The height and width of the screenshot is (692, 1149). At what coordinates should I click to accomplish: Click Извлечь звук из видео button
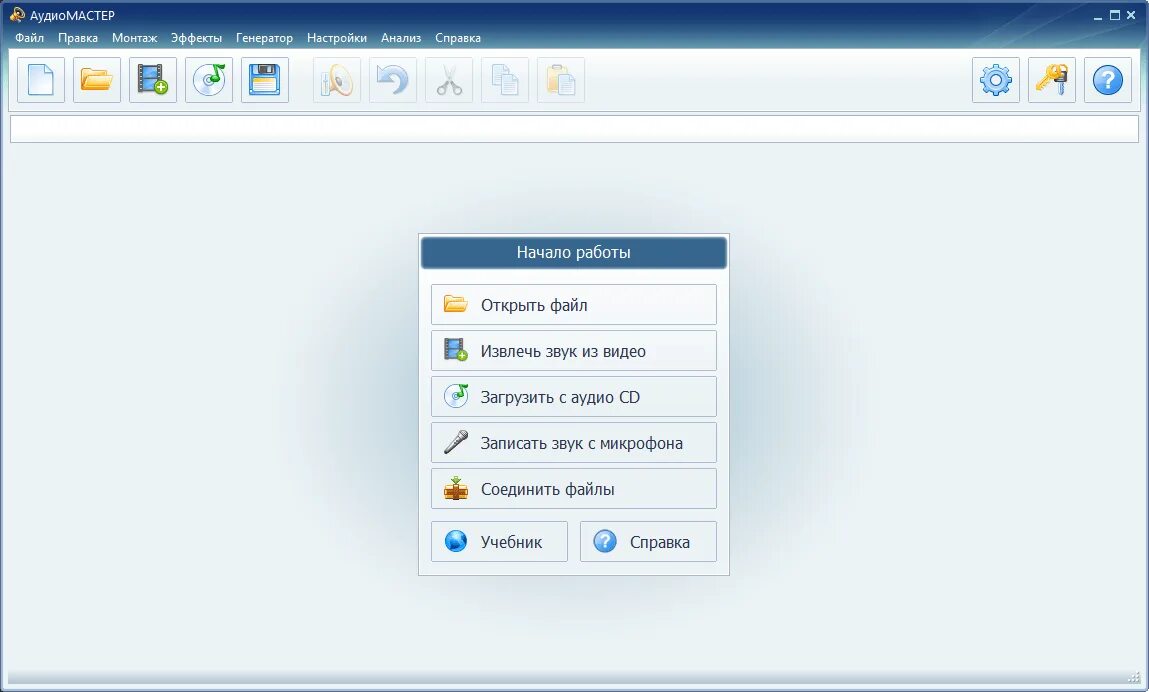point(574,351)
